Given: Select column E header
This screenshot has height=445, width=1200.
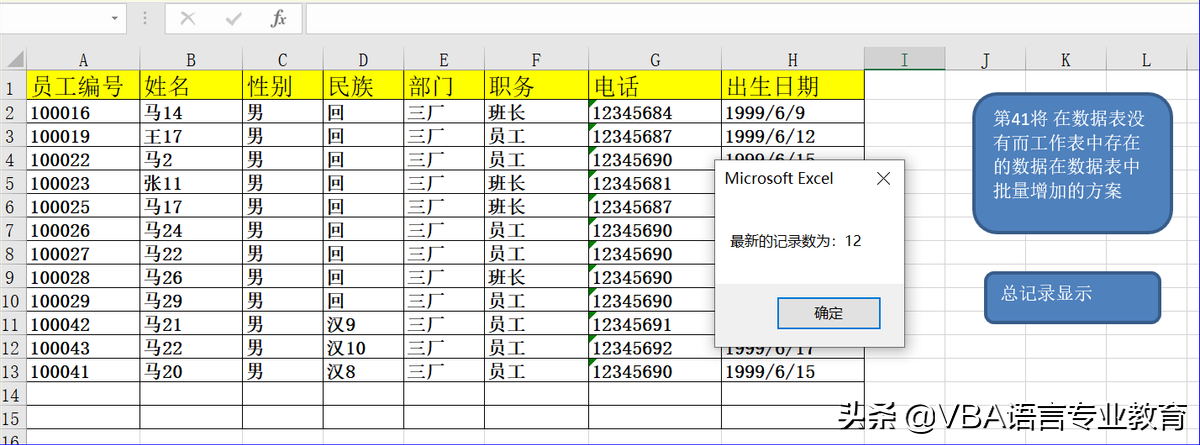Looking at the screenshot, I should [x=444, y=60].
